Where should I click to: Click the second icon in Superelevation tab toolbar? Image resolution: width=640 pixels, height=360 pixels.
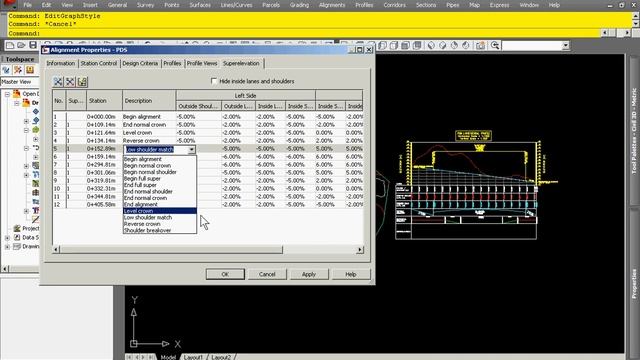70,82
